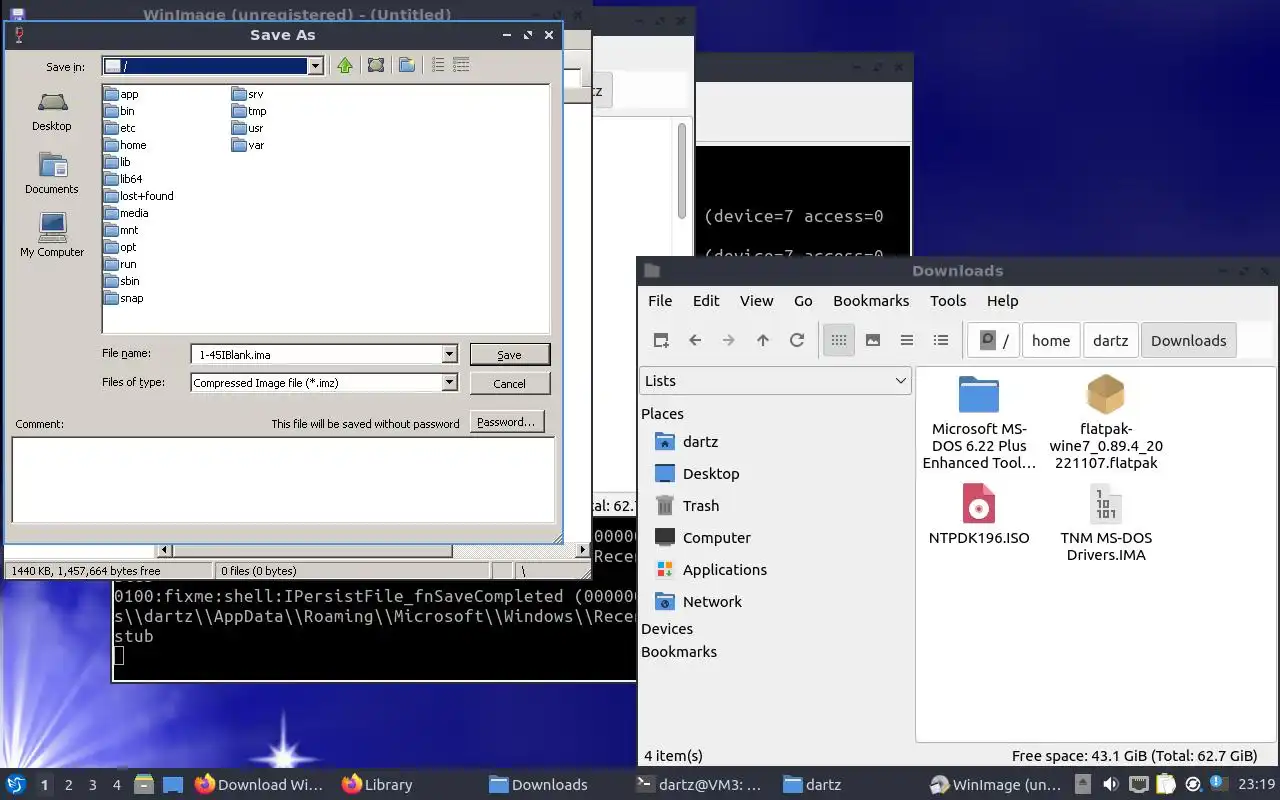Image resolution: width=1280 pixels, height=800 pixels.
Task: Go to dartz in path bar
Action: [x=1110, y=340]
